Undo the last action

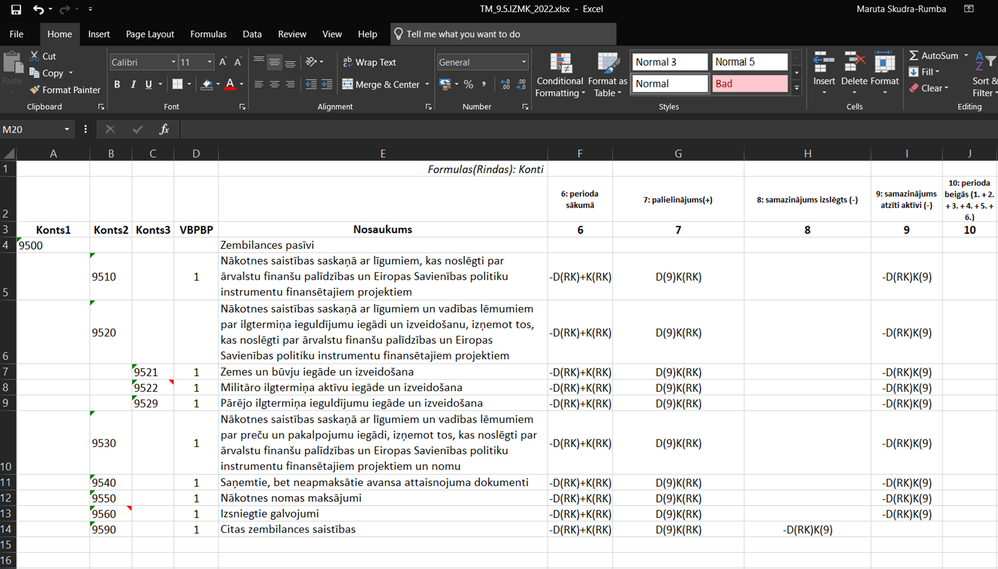coord(38,9)
